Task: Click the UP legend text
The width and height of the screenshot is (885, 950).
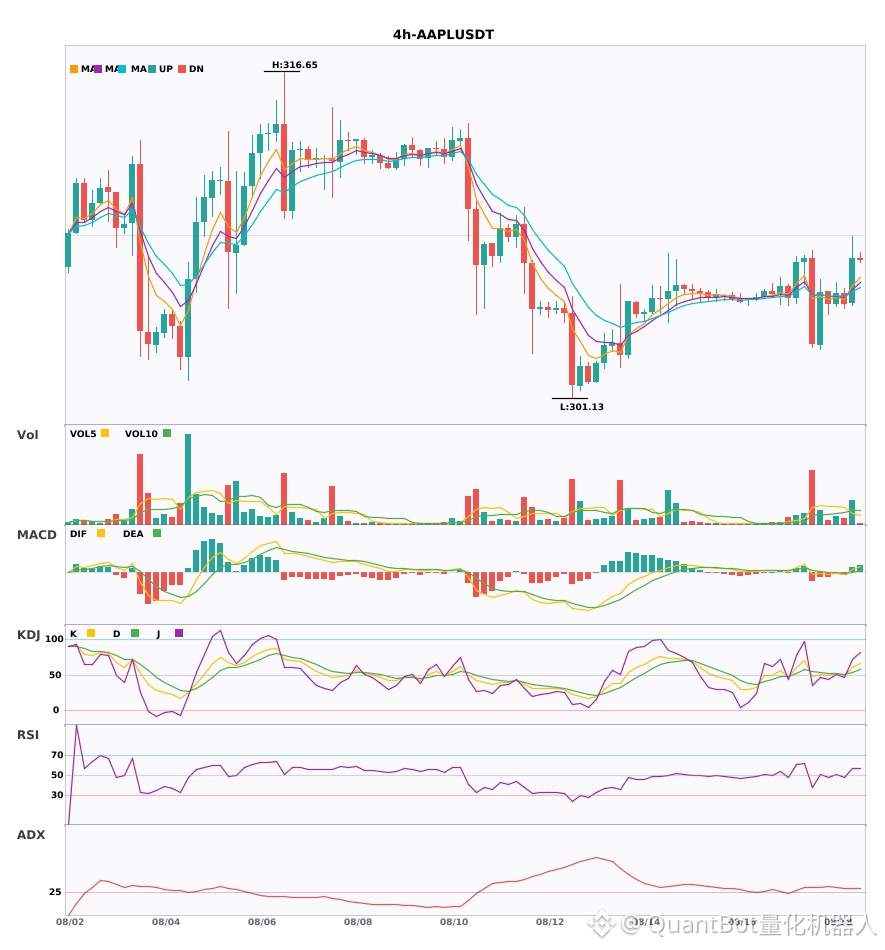Action: pyautogui.click(x=166, y=69)
